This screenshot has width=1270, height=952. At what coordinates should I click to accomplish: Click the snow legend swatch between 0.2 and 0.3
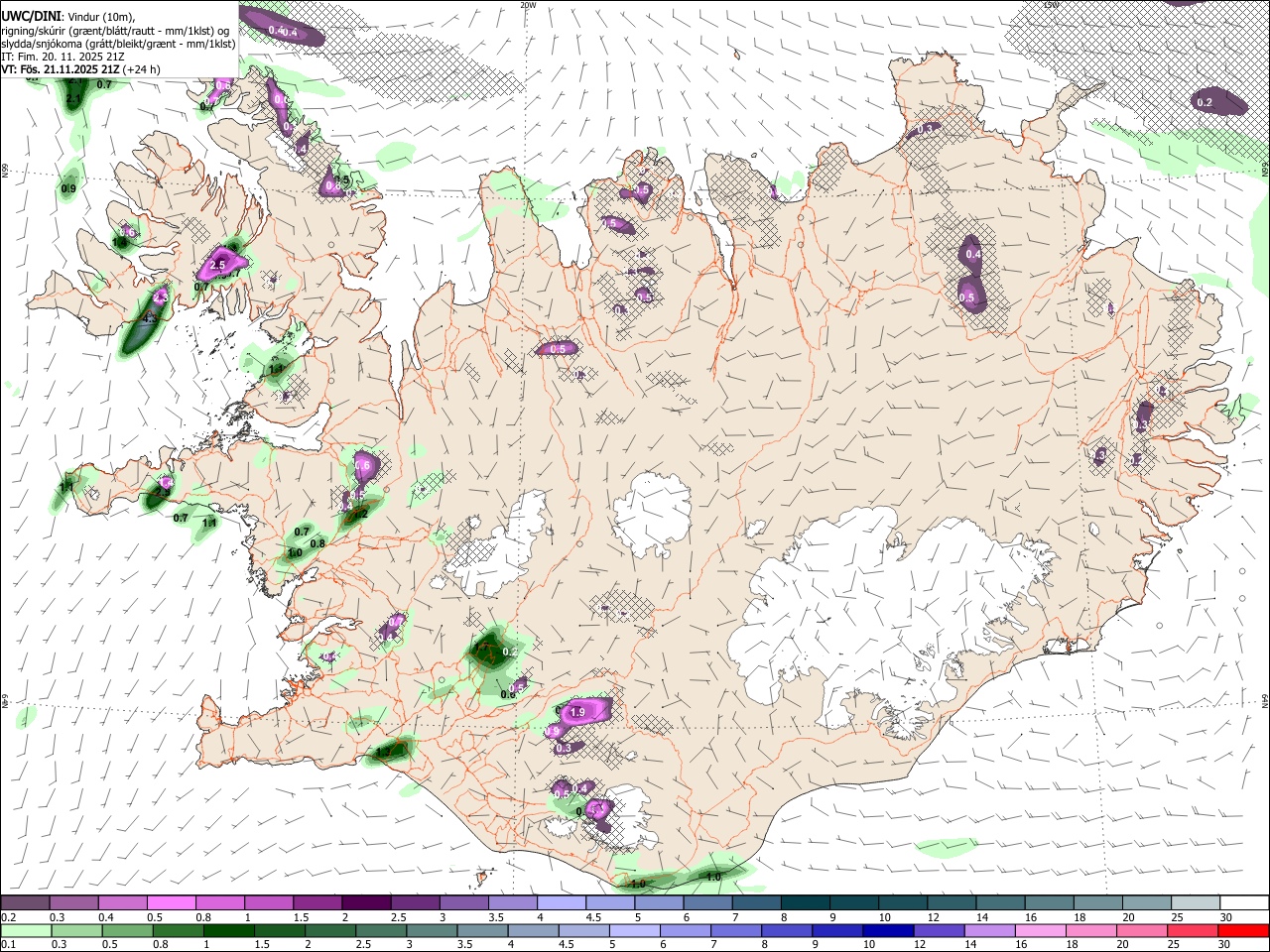tap(26, 902)
